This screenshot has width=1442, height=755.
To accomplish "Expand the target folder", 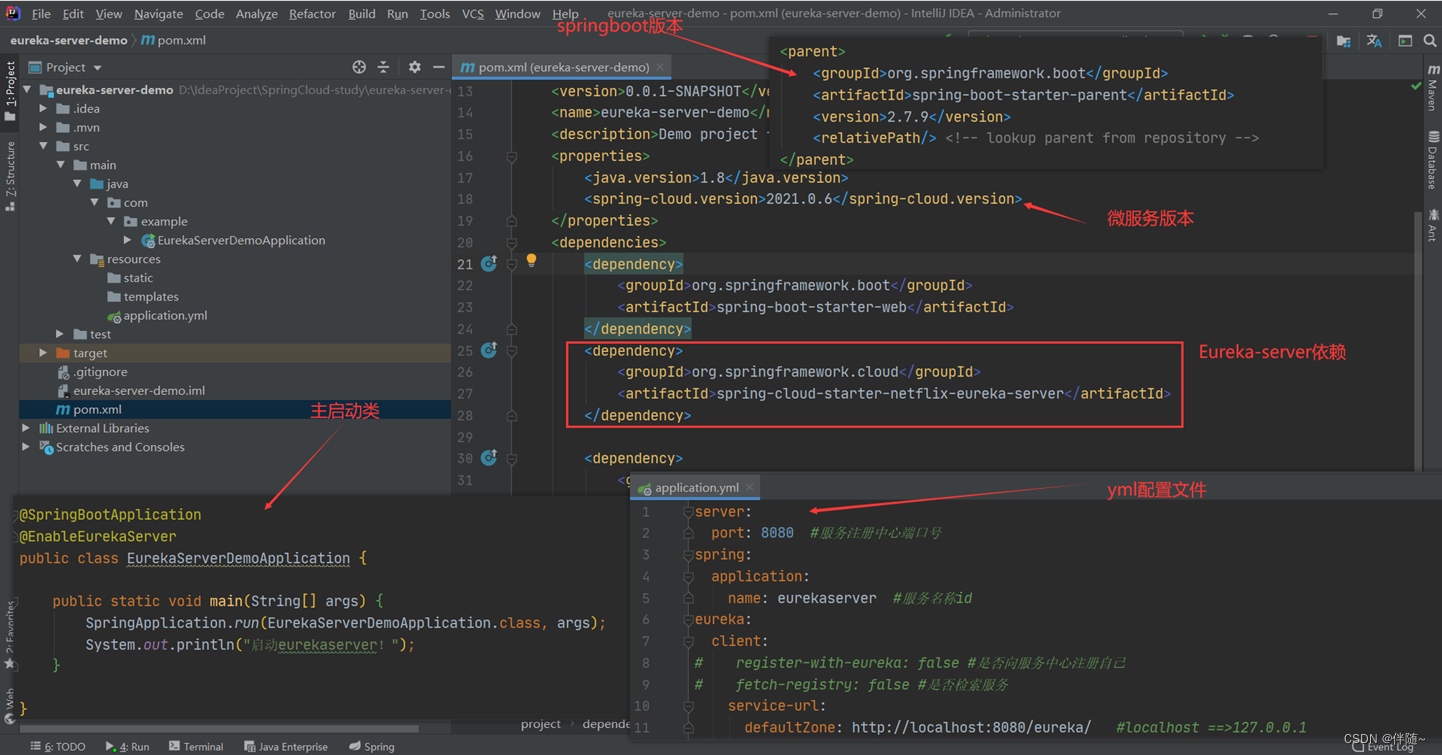I will tap(43, 353).
